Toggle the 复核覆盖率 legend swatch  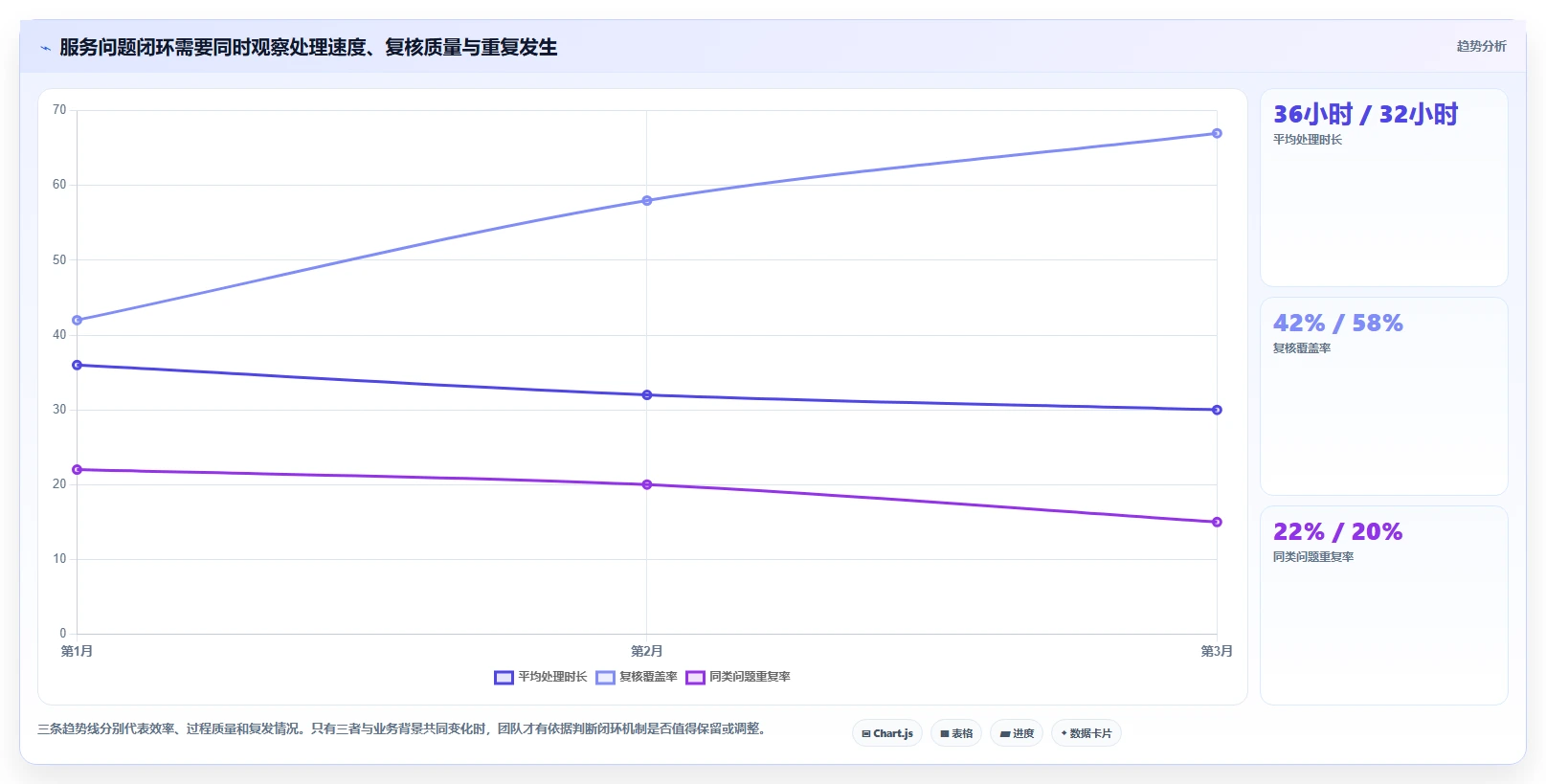click(605, 678)
